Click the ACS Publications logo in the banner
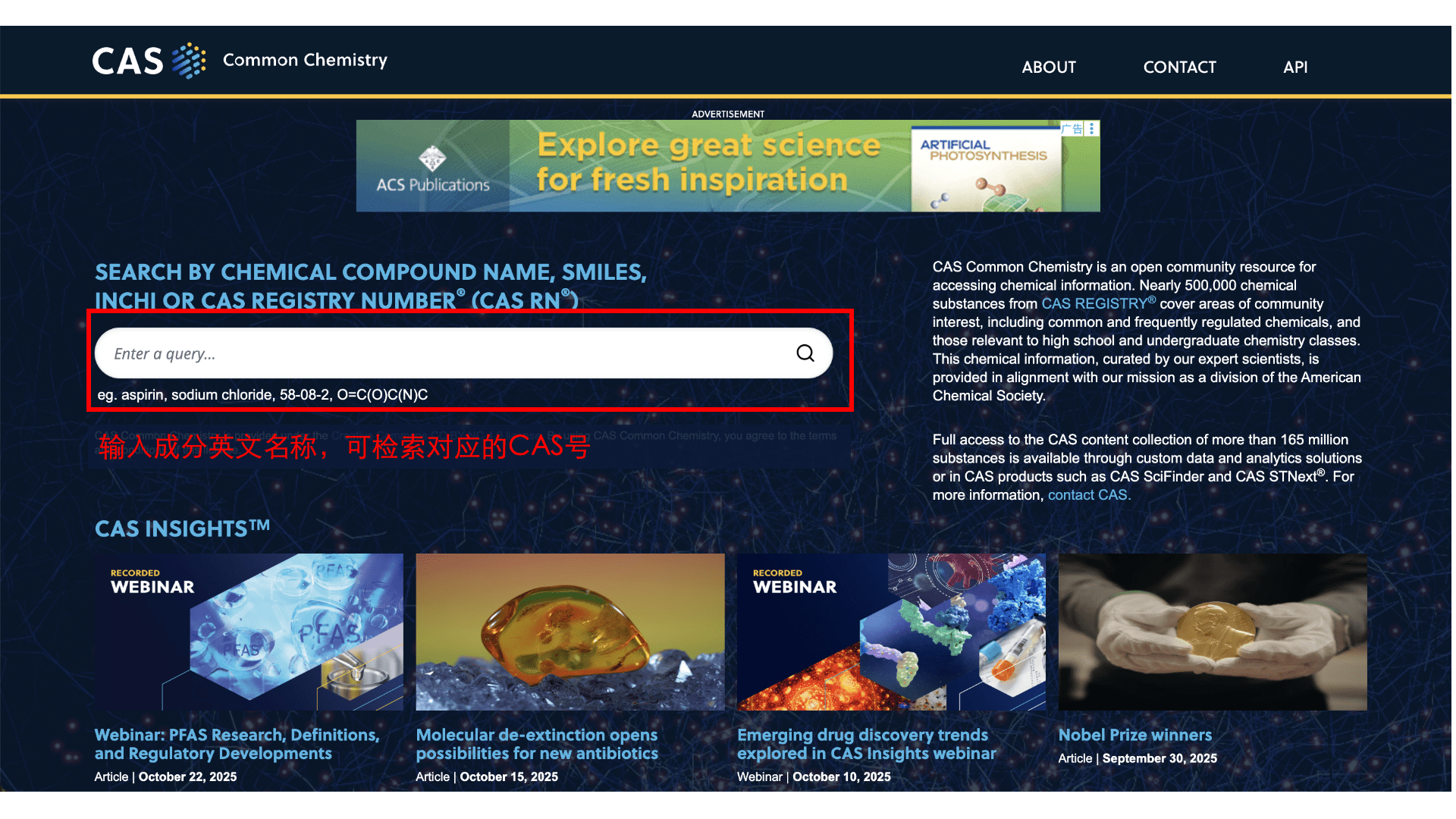Image resolution: width=1456 pixels, height=819 pixels. tap(433, 168)
